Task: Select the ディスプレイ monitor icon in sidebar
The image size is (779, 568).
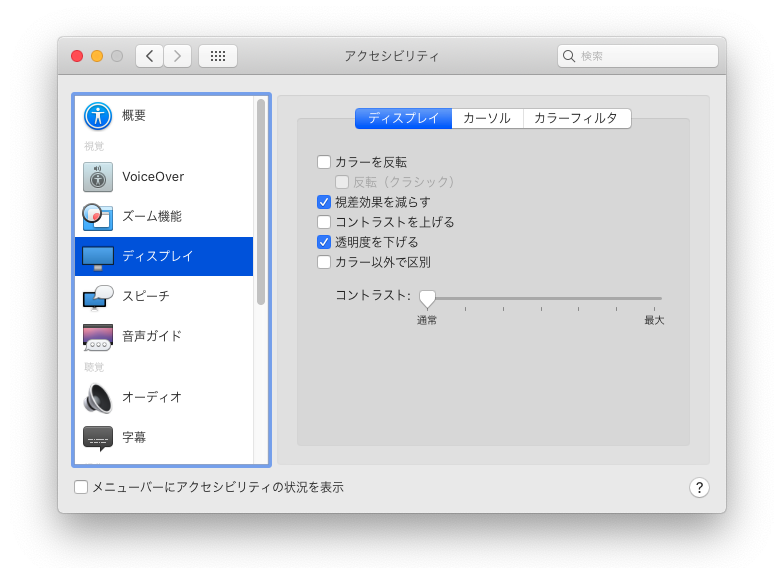Action: point(98,257)
